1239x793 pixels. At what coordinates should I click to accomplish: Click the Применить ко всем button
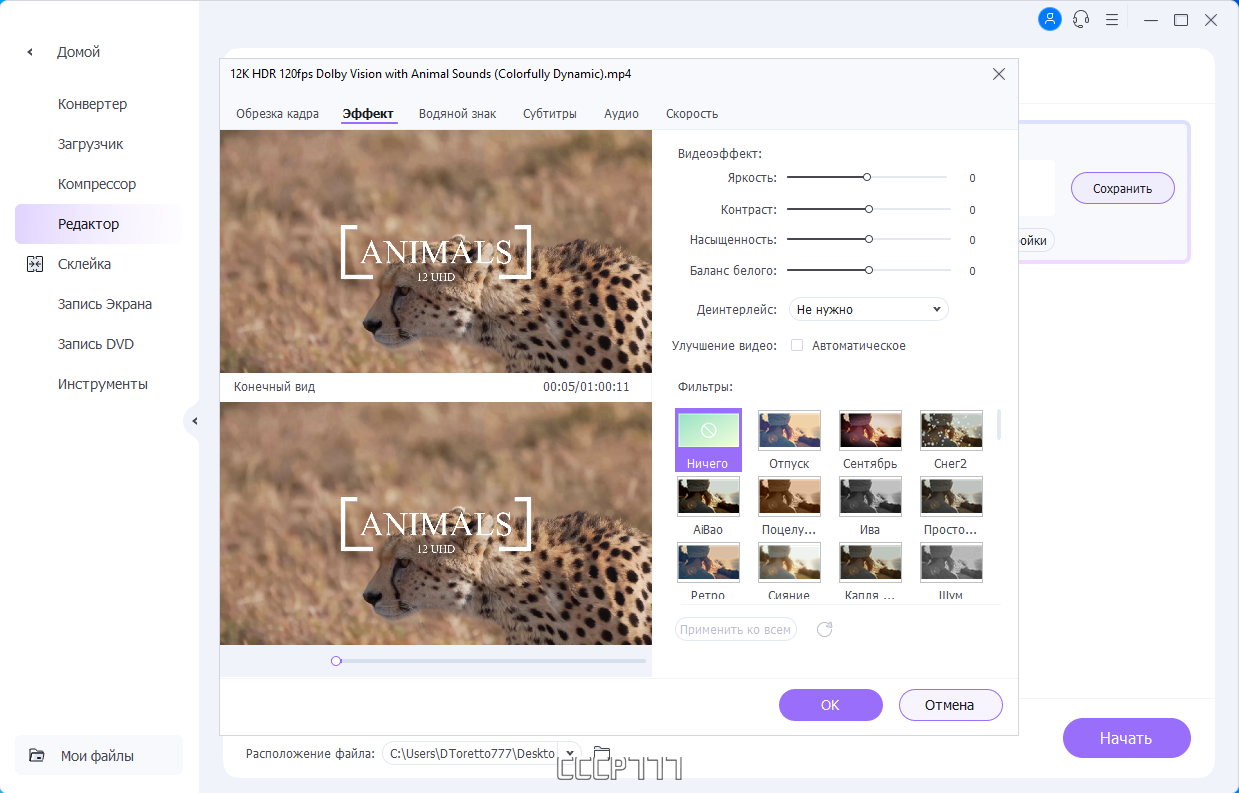click(x=736, y=629)
